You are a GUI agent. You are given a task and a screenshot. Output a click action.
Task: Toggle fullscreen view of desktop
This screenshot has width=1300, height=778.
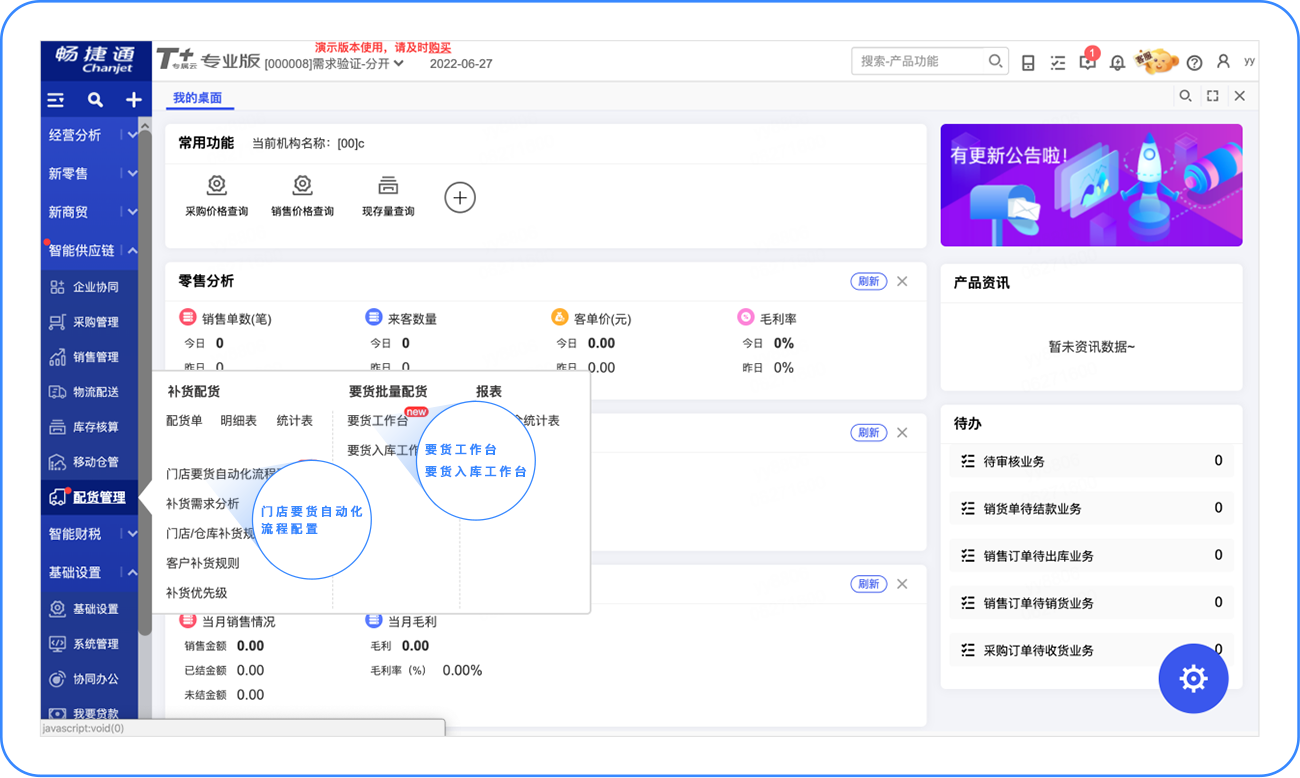[x=1212, y=96]
